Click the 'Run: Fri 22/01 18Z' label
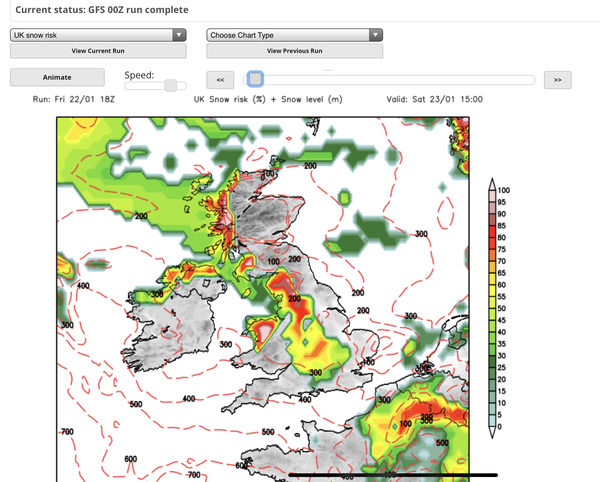The height and width of the screenshot is (482, 600). click(74, 100)
